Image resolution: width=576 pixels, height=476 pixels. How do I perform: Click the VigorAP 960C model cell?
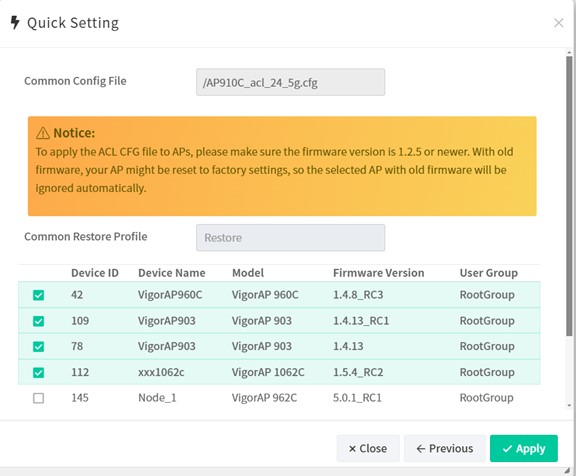265,295
